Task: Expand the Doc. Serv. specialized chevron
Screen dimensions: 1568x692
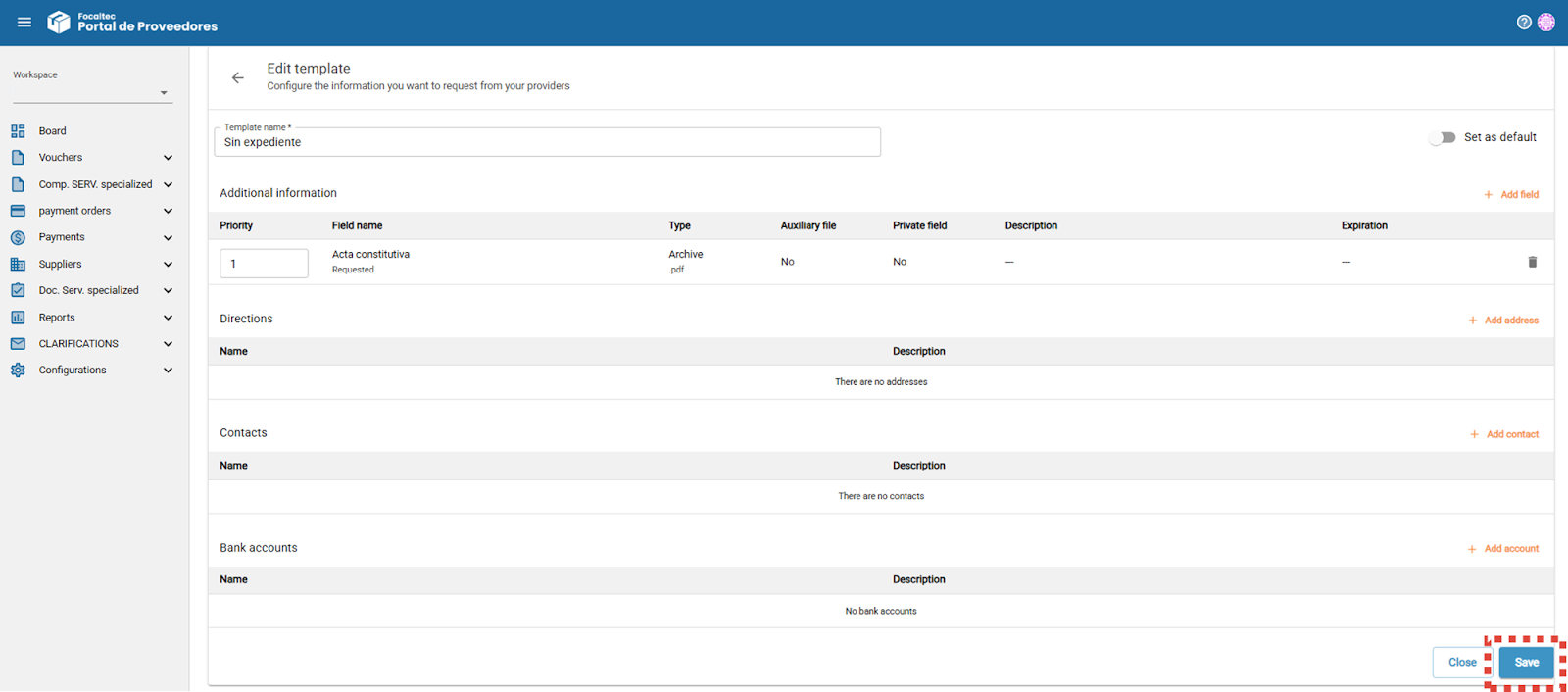Action: coord(168,290)
